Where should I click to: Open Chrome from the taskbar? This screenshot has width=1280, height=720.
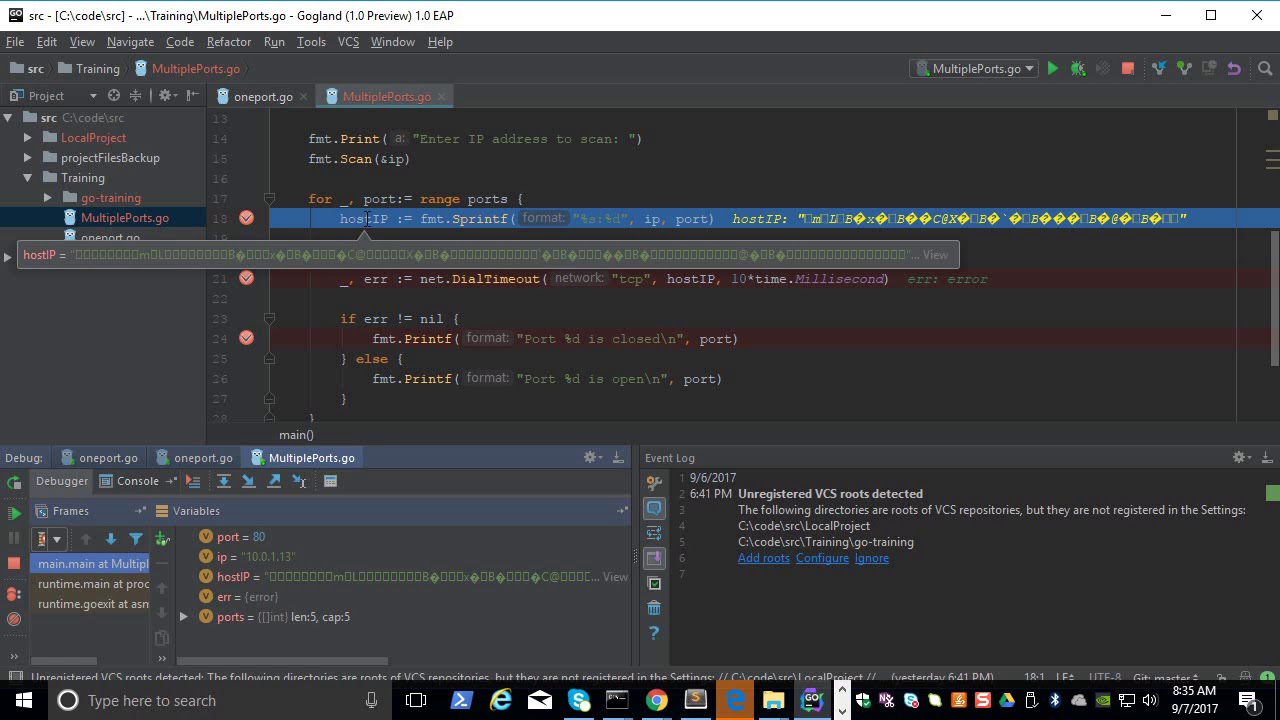(656, 700)
